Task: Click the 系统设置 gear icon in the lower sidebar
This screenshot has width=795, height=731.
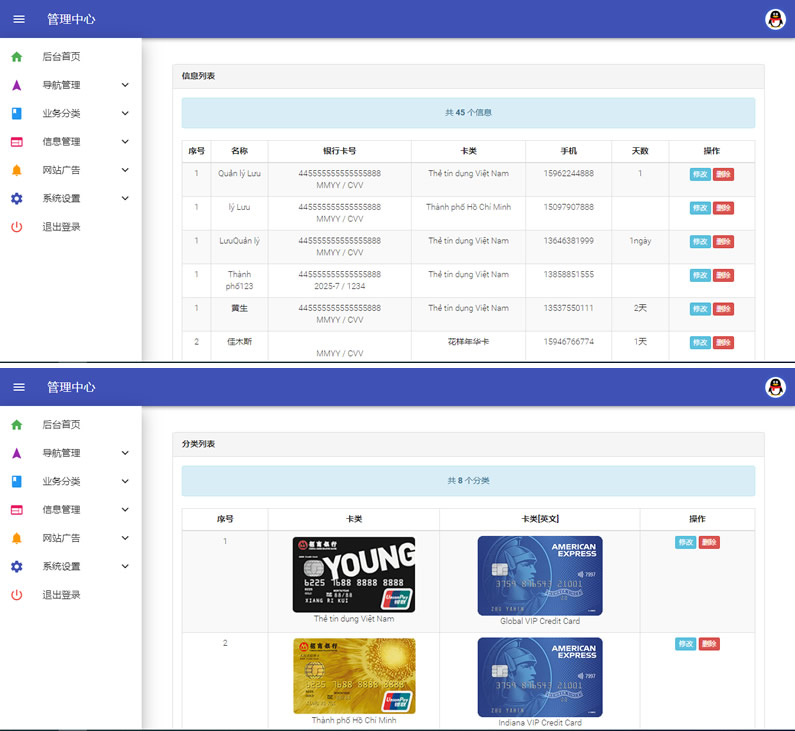Action: [x=16, y=566]
